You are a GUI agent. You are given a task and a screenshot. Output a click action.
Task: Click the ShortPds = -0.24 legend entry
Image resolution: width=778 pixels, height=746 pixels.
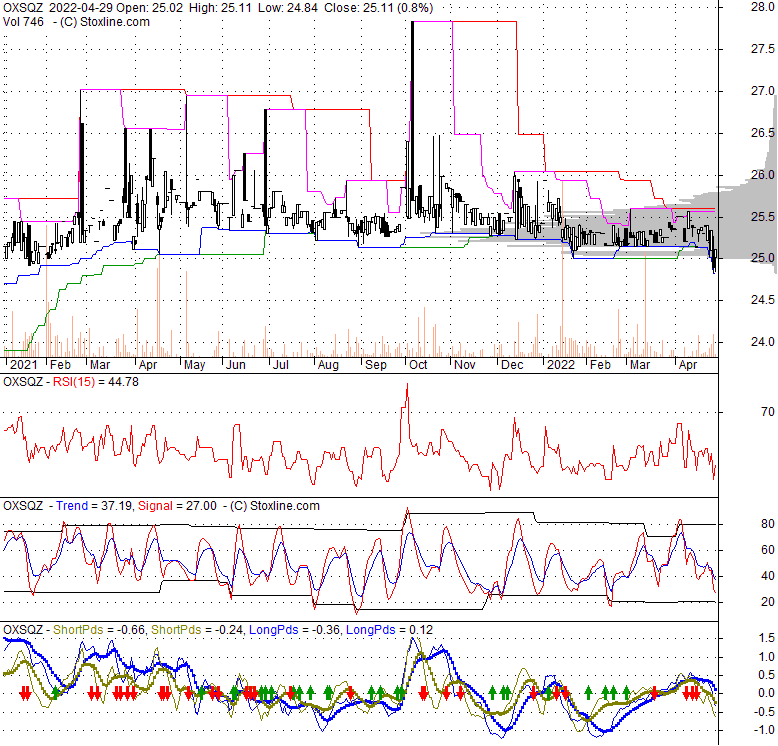(x=197, y=630)
